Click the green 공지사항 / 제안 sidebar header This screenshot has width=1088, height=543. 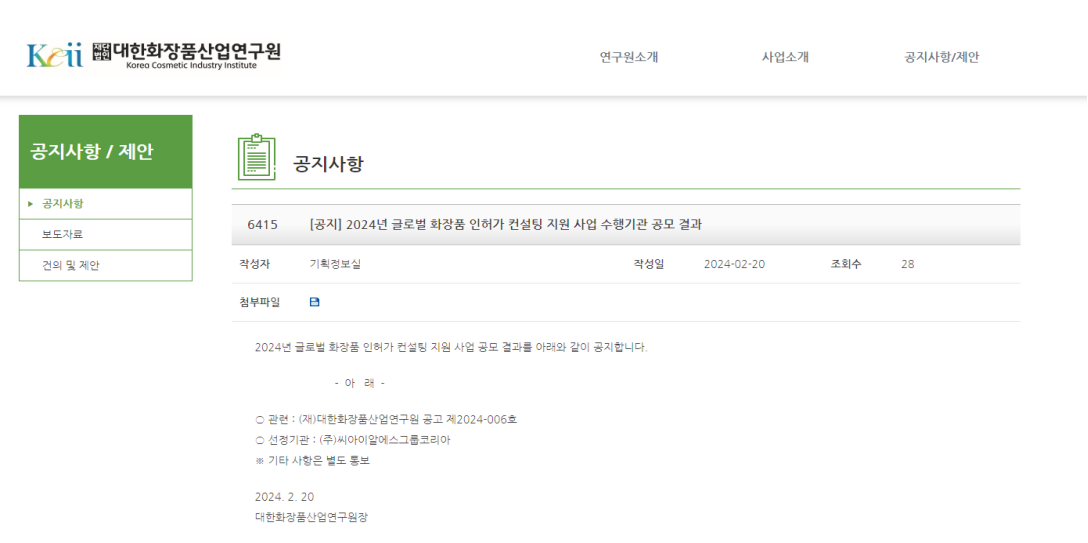click(x=105, y=152)
